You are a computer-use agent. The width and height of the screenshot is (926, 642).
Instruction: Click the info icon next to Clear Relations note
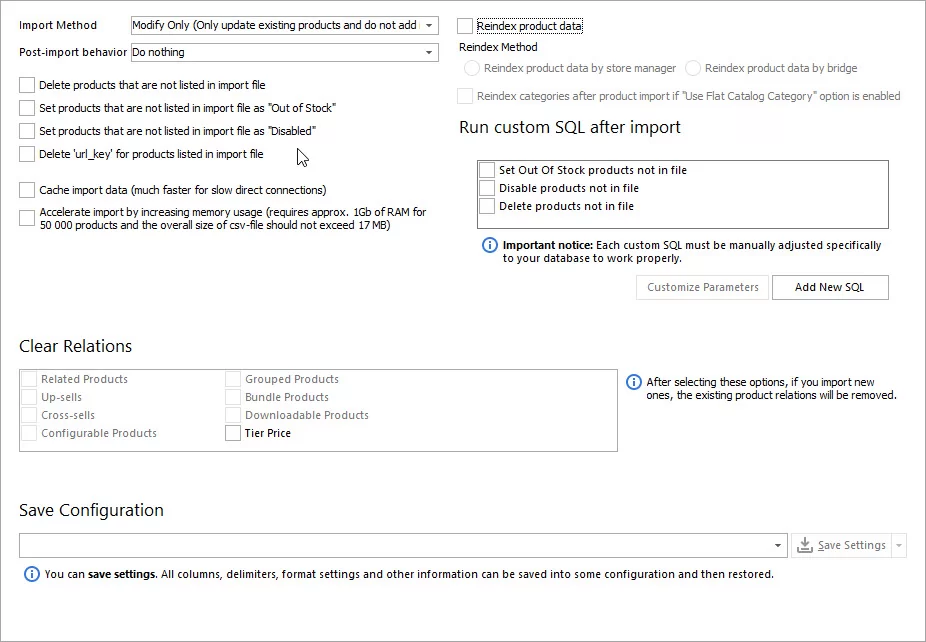pos(633,382)
